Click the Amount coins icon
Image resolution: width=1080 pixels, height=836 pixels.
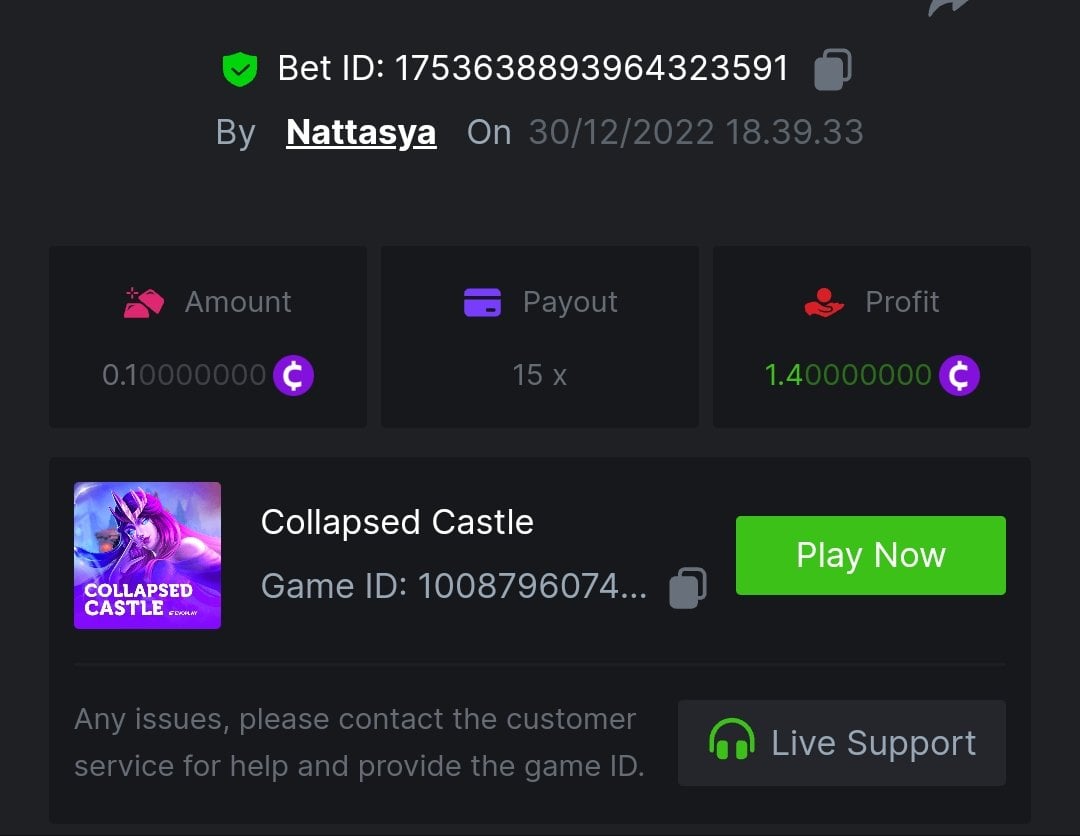143,301
